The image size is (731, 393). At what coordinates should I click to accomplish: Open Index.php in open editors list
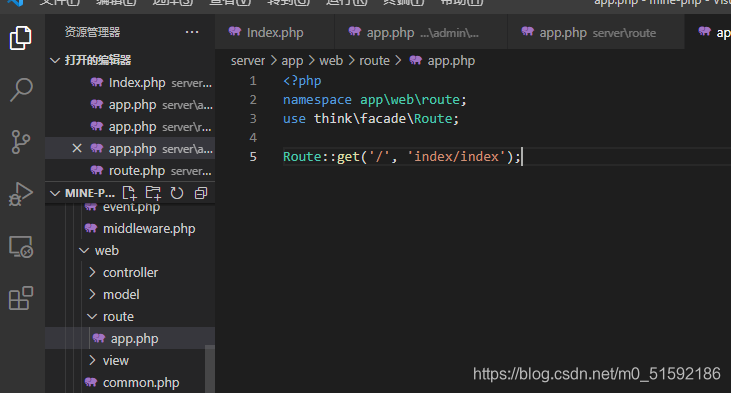(130, 83)
